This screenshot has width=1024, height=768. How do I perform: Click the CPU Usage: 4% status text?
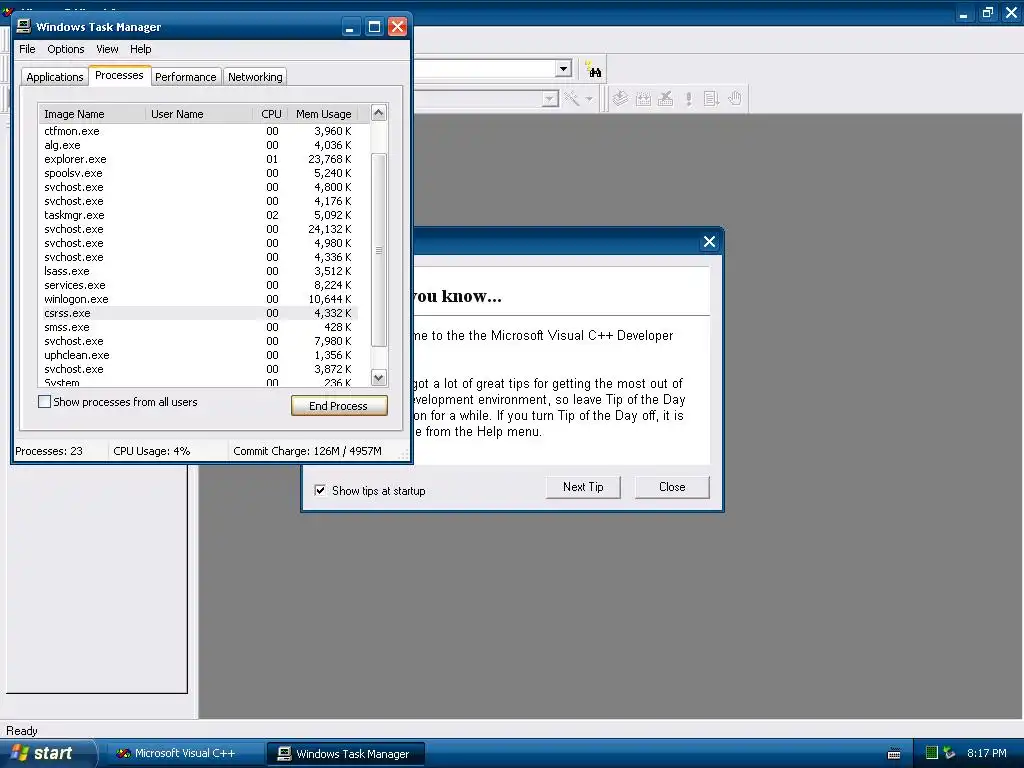click(x=152, y=451)
